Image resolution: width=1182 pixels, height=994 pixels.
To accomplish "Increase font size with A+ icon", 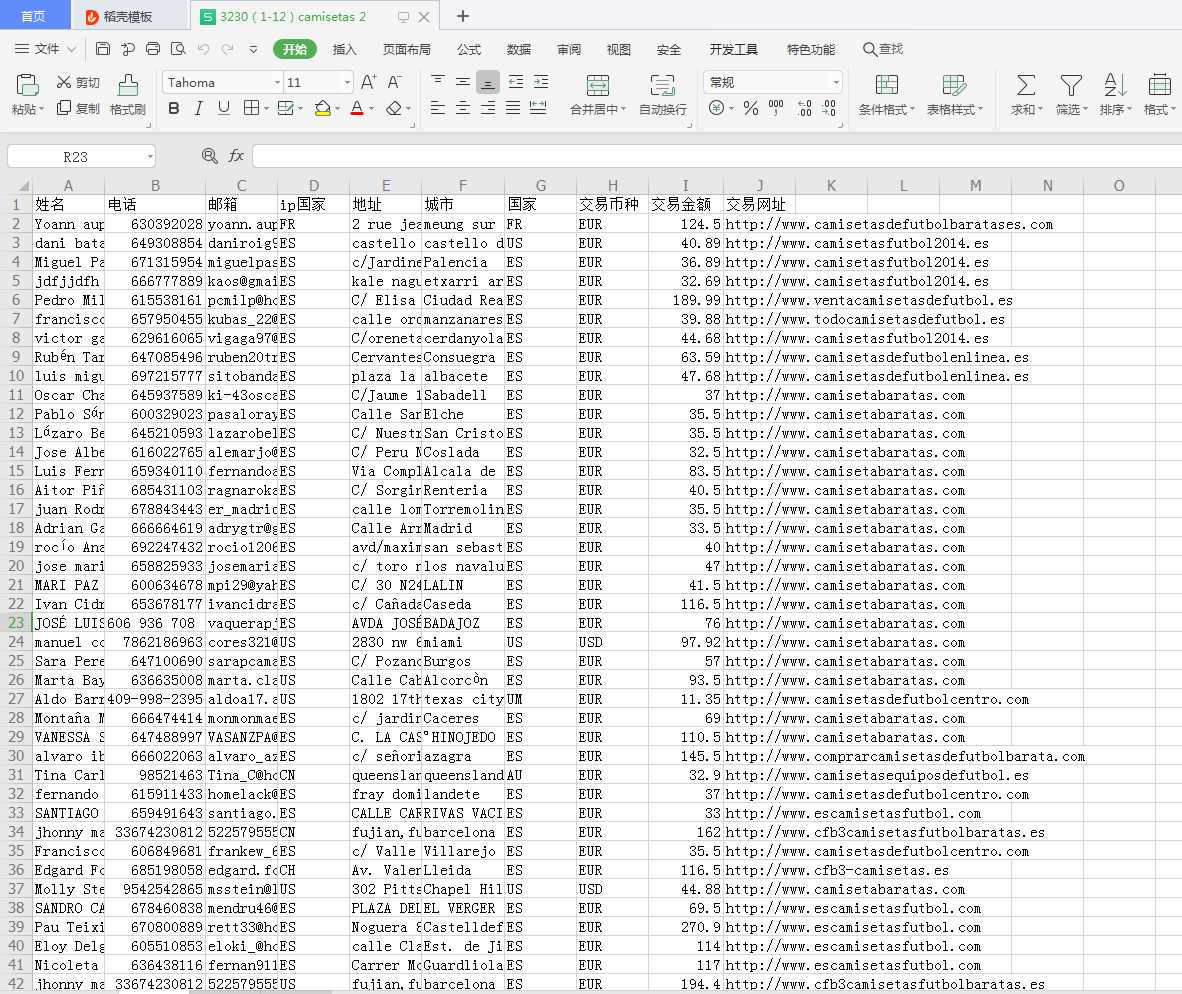I will click(x=369, y=82).
